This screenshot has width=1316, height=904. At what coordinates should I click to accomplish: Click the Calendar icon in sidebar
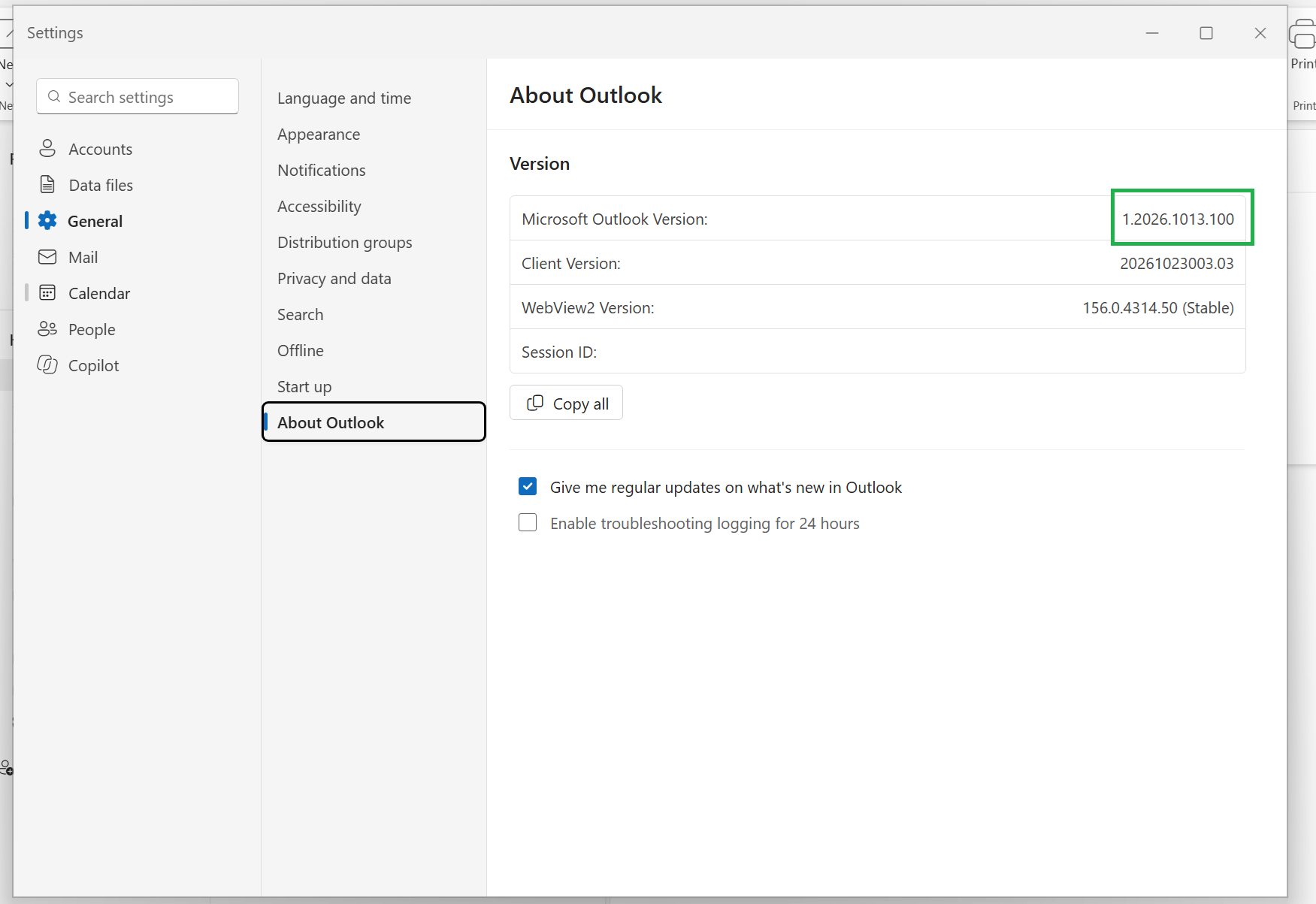[x=47, y=293]
